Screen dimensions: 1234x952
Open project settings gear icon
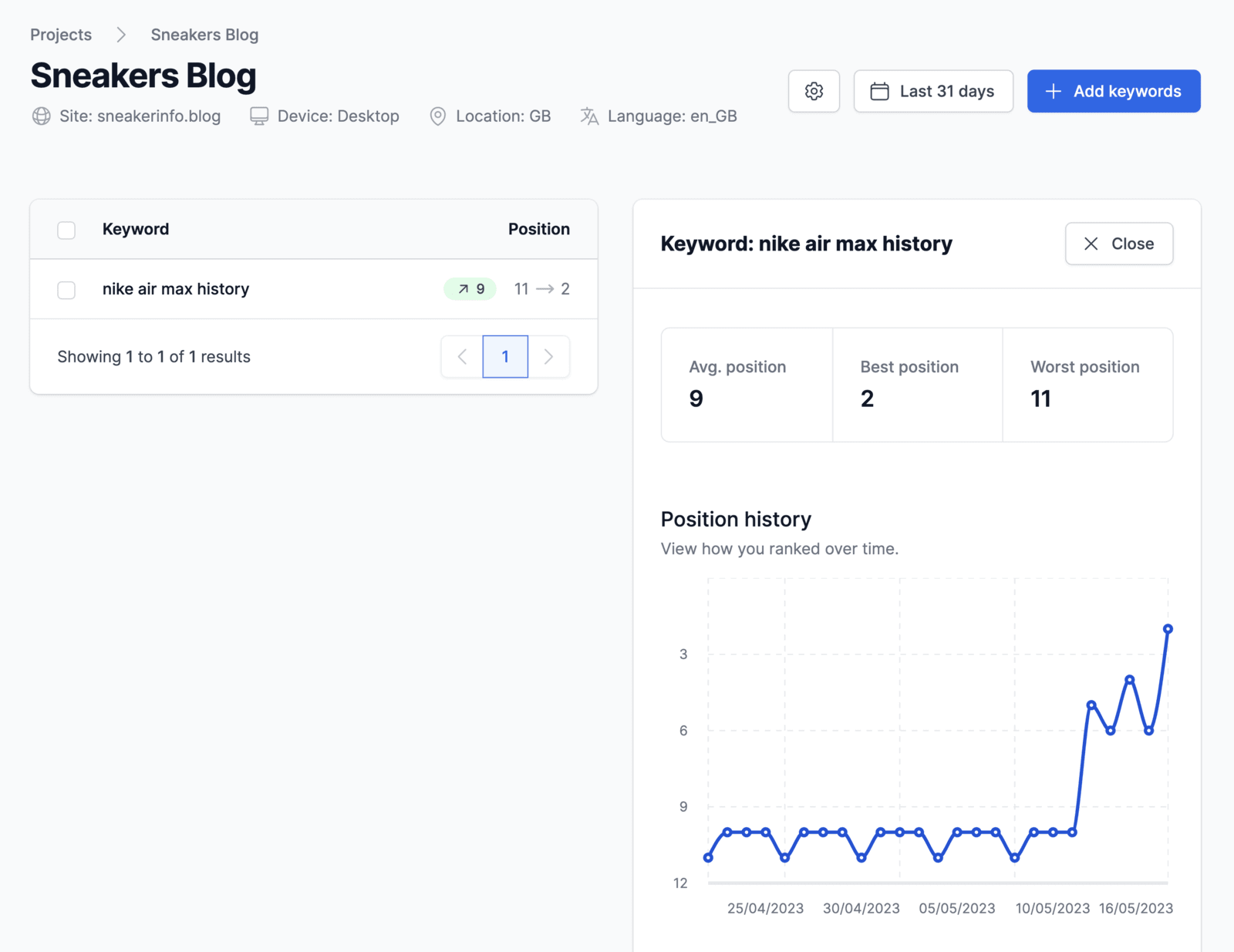[x=814, y=91]
